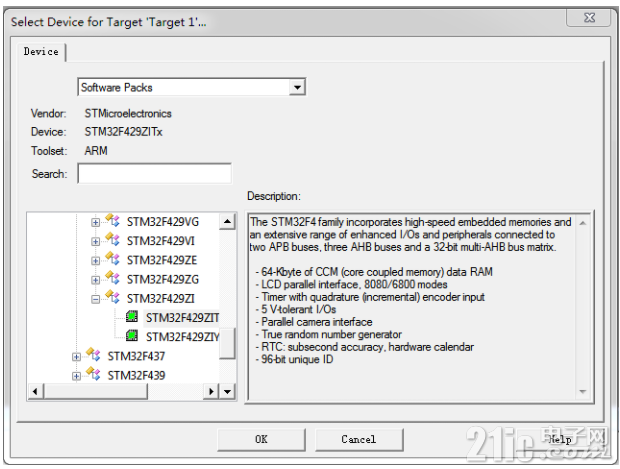The width and height of the screenshot is (620, 469).
Task: Click the STM32F429ZITx device name text
Action: click(x=123, y=132)
